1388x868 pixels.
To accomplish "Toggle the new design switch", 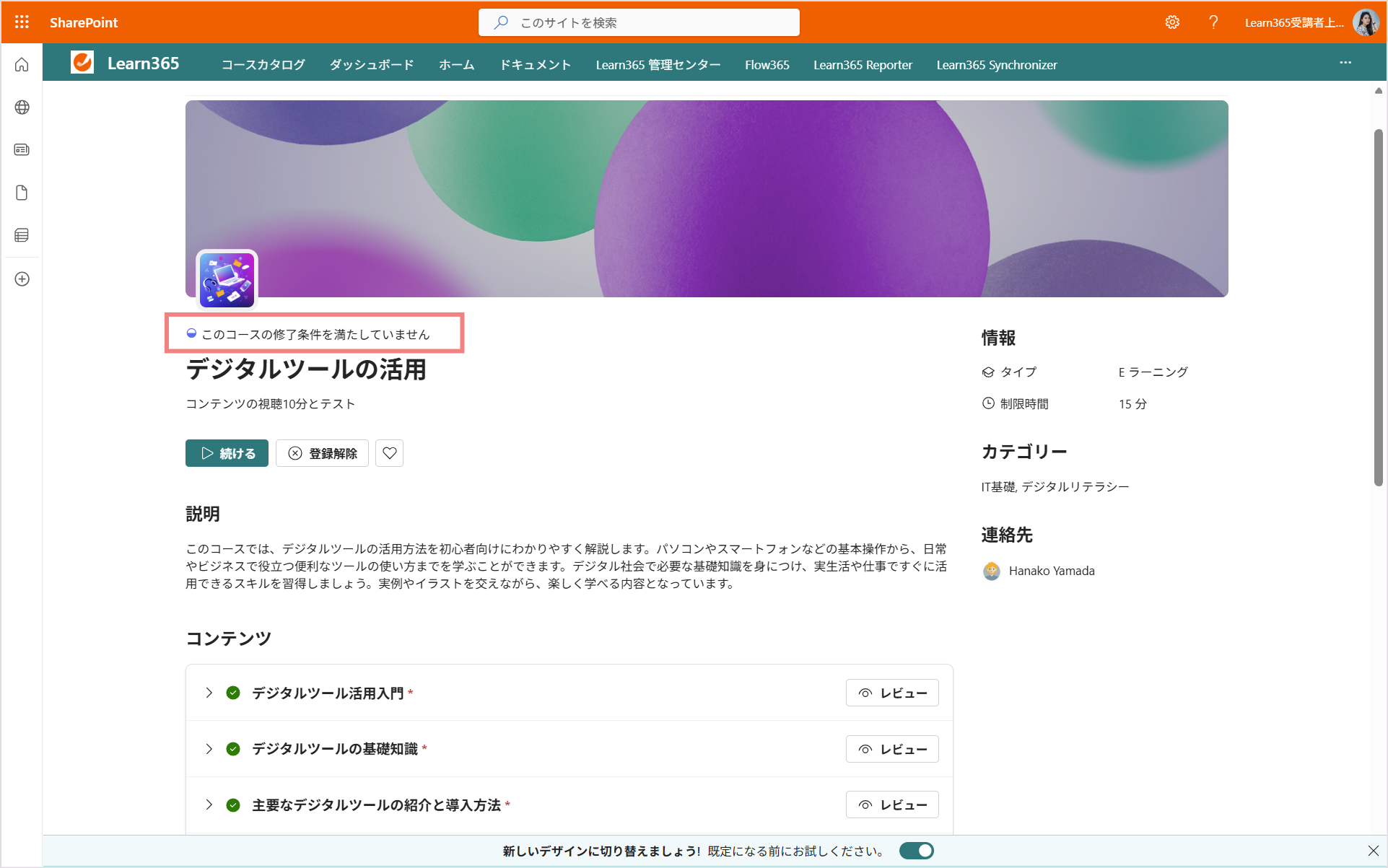I will pyautogui.click(x=917, y=851).
